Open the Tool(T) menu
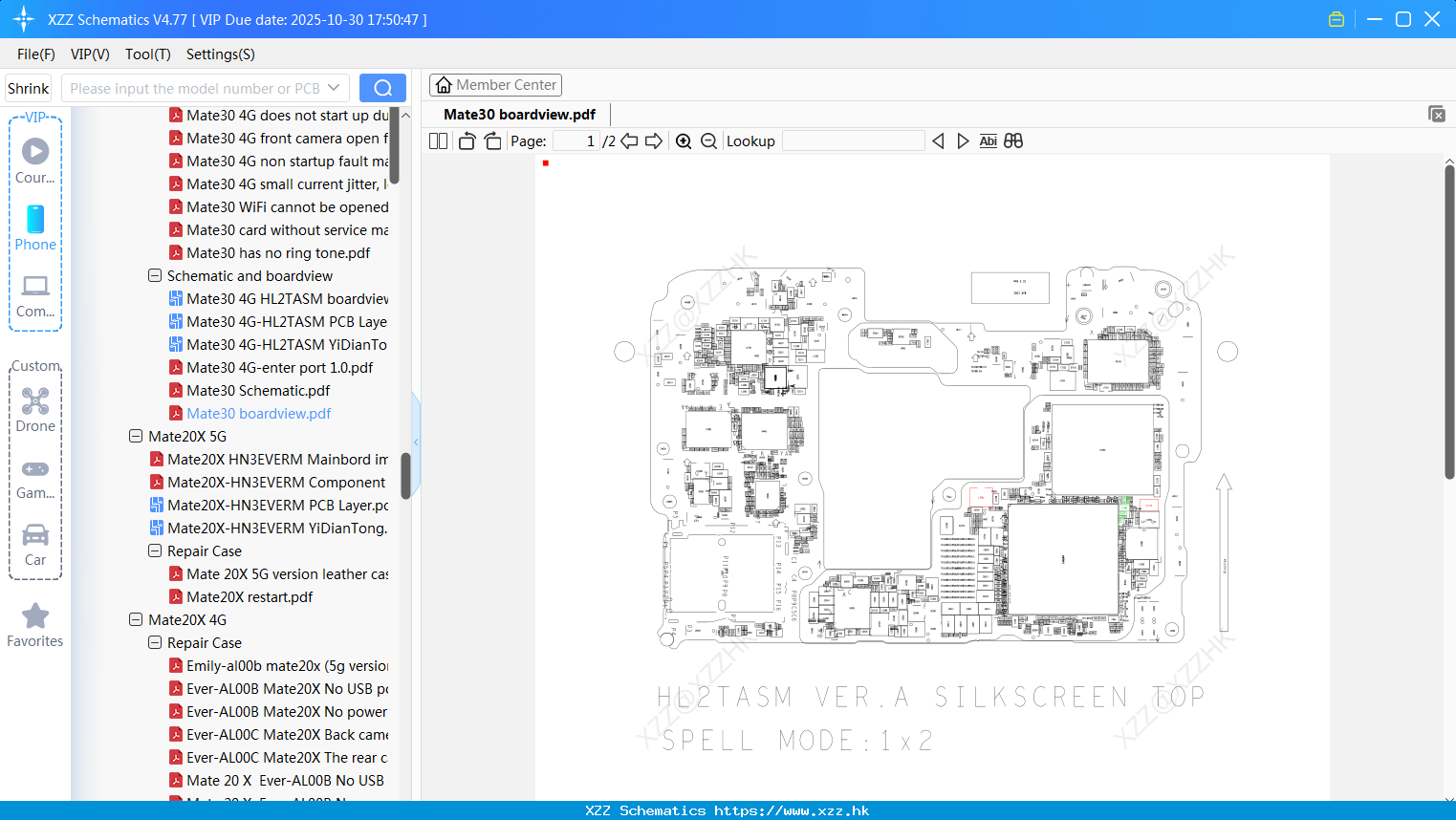The width and height of the screenshot is (1456, 820). (148, 54)
